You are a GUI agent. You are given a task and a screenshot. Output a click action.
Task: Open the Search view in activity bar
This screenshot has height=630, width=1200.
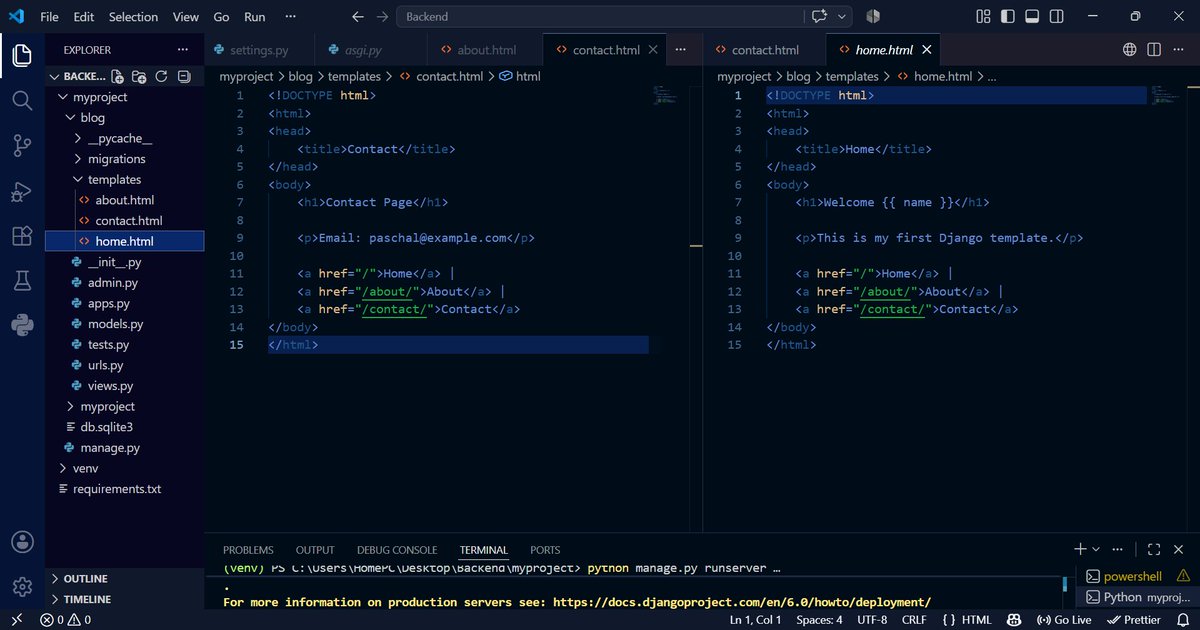(x=22, y=100)
